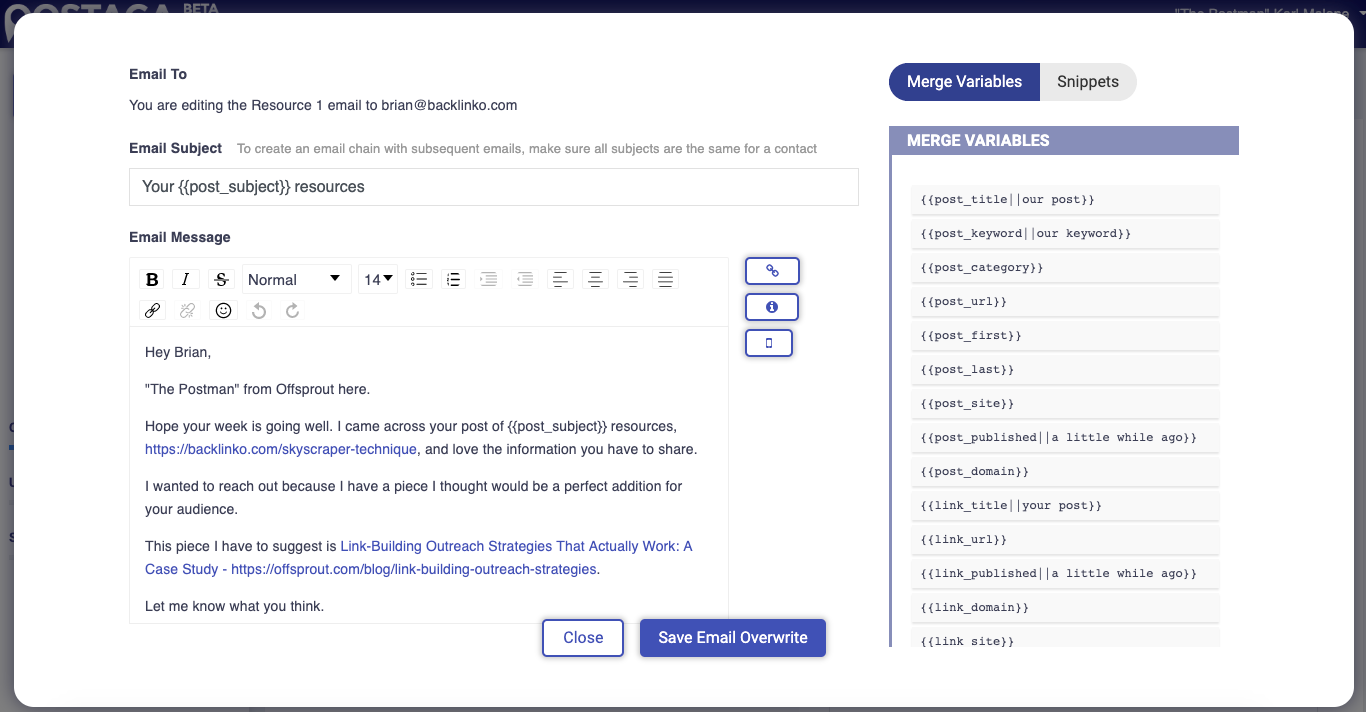Click the email message body text area
Image resolution: width=1366 pixels, height=712 pixels.
click(429, 475)
